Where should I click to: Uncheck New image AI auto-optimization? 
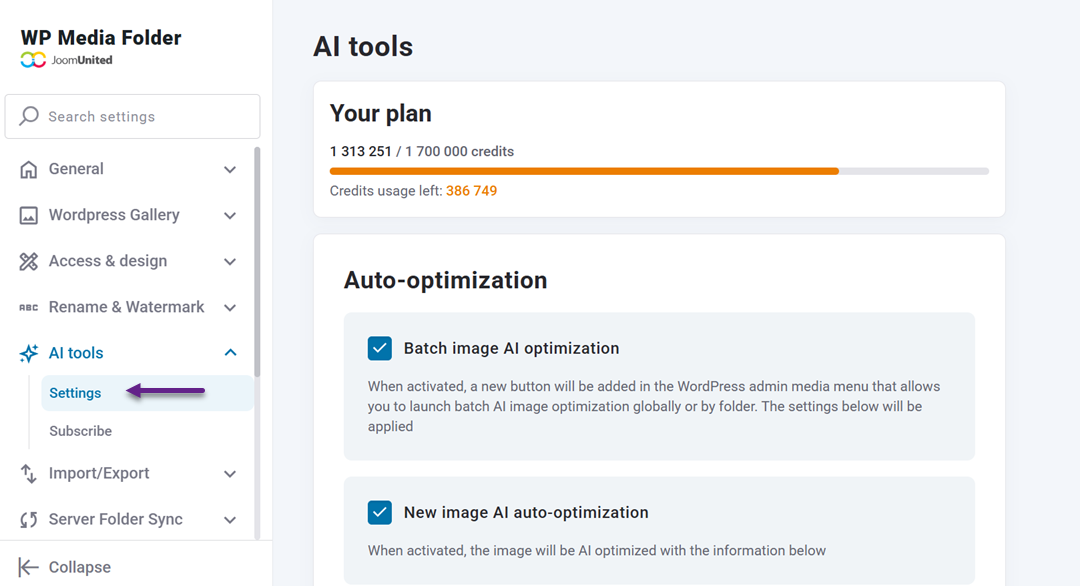click(x=379, y=511)
